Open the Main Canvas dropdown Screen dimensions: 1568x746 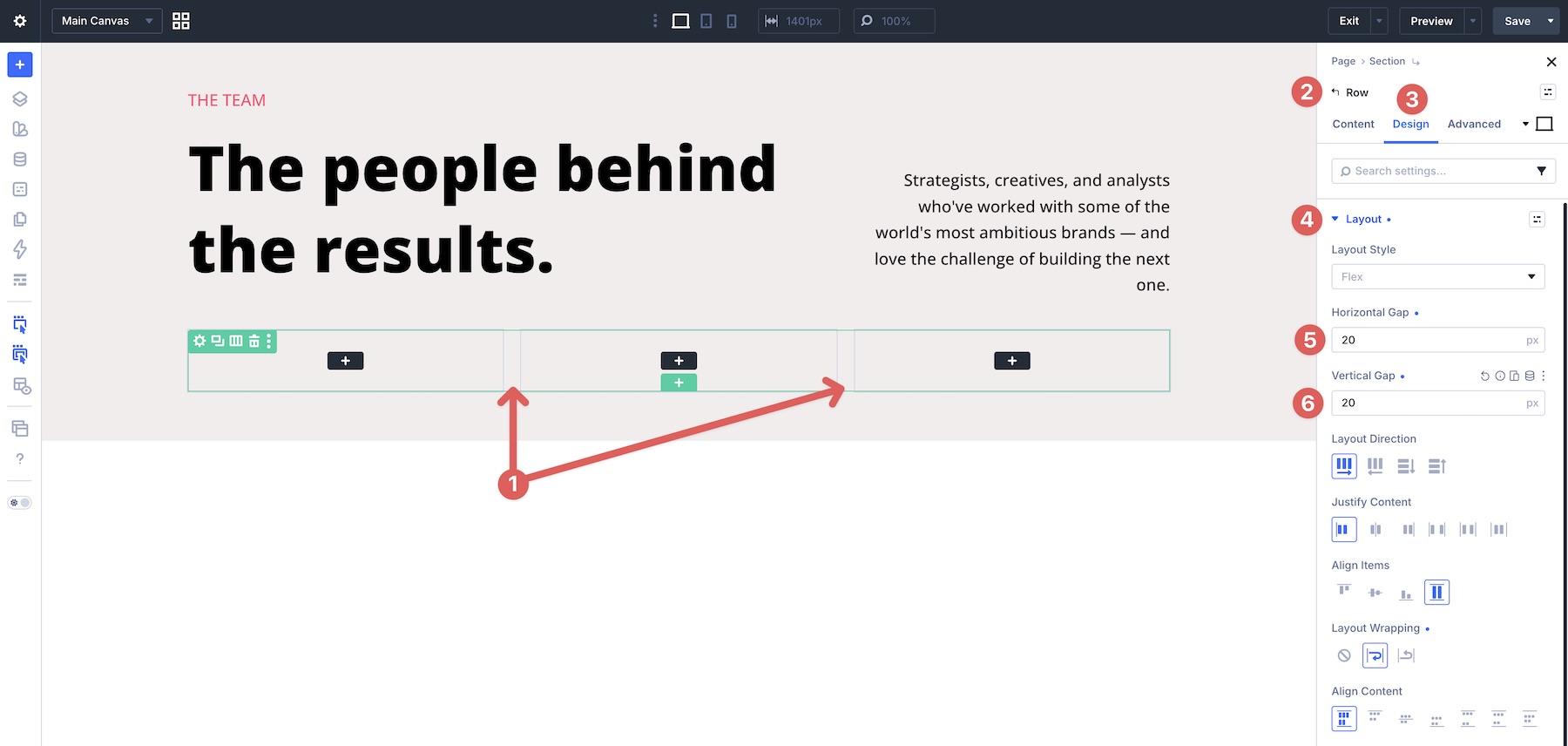tap(107, 21)
